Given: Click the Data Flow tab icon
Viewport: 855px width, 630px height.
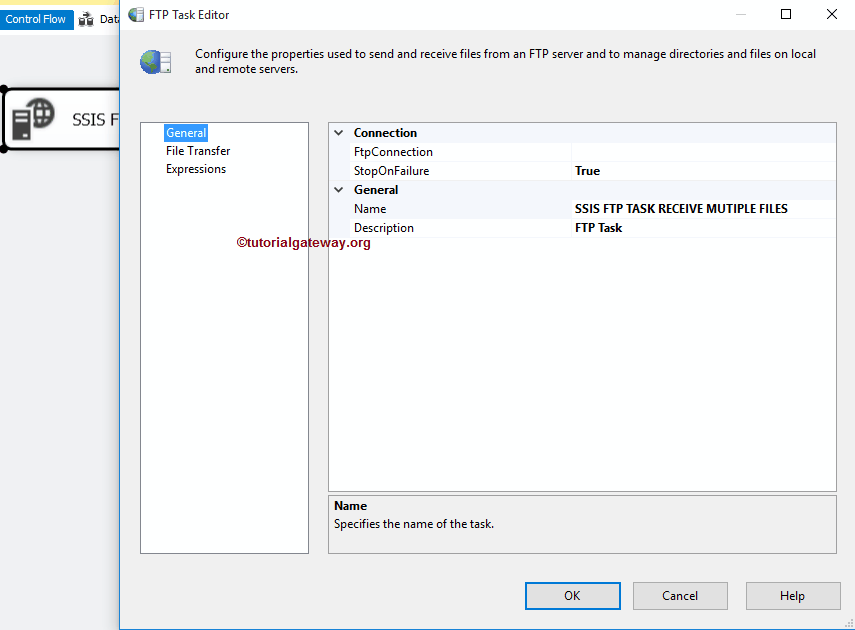Looking at the screenshot, I should tap(86, 18).
